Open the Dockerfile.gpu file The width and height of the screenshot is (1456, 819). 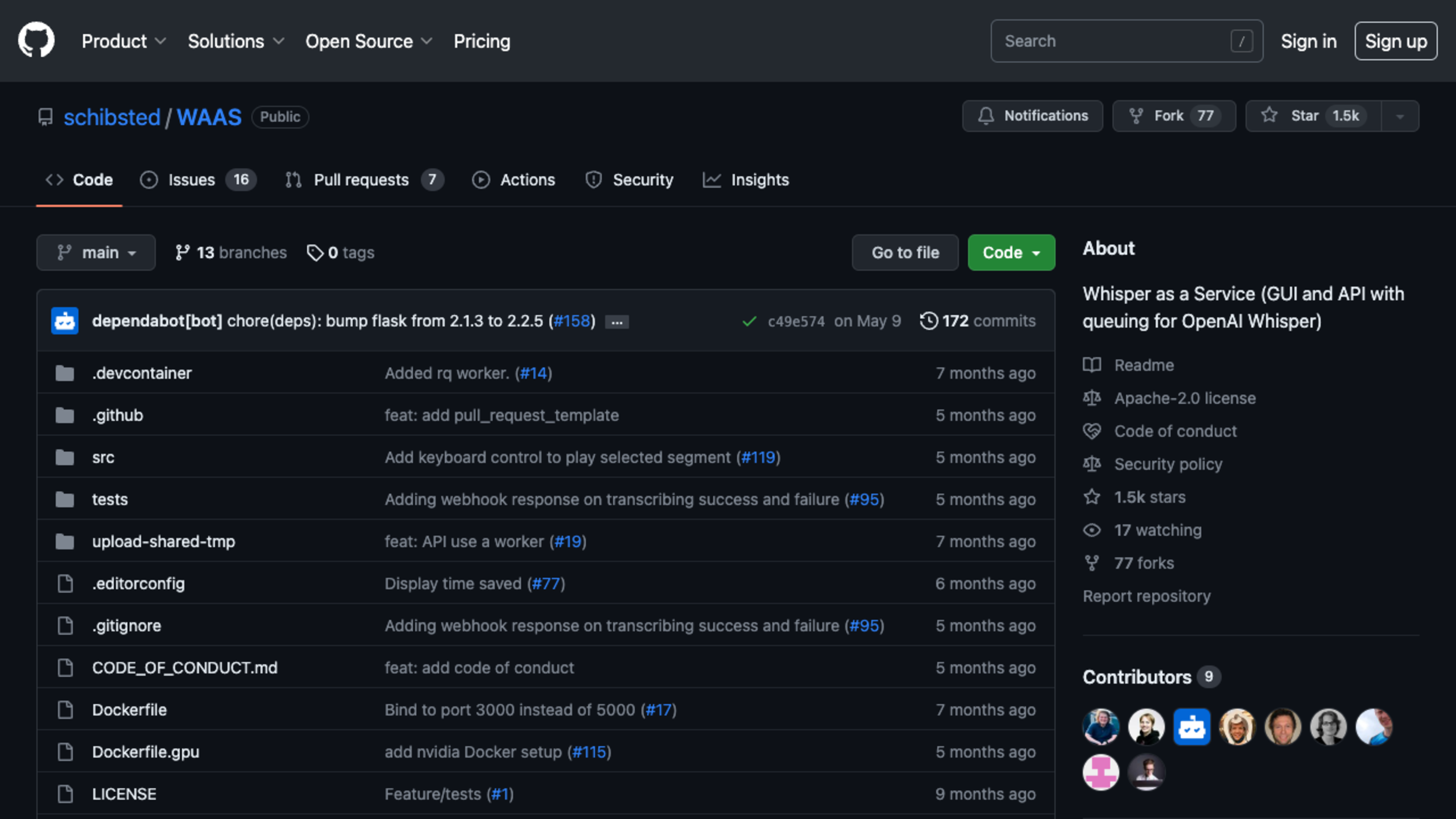(x=146, y=752)
